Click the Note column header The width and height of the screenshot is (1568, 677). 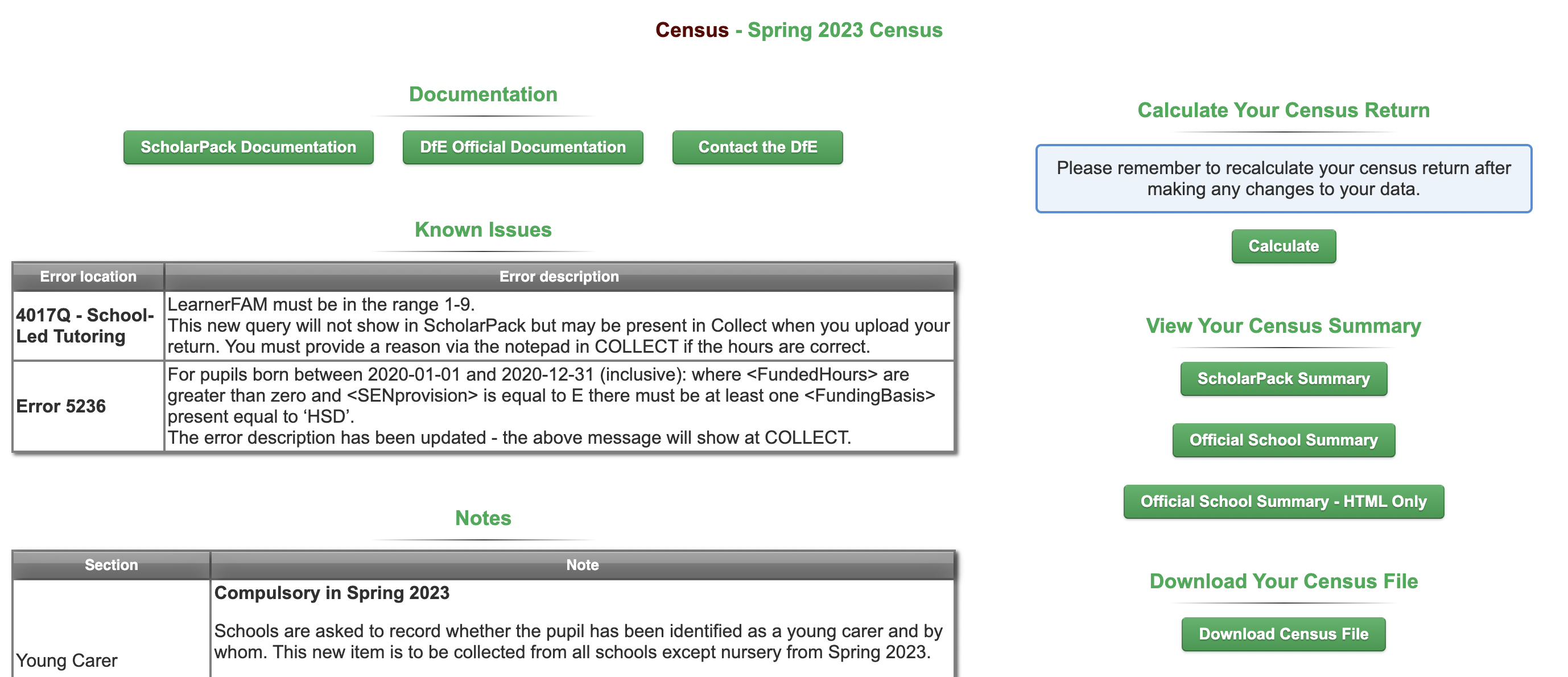pos(582,565)
